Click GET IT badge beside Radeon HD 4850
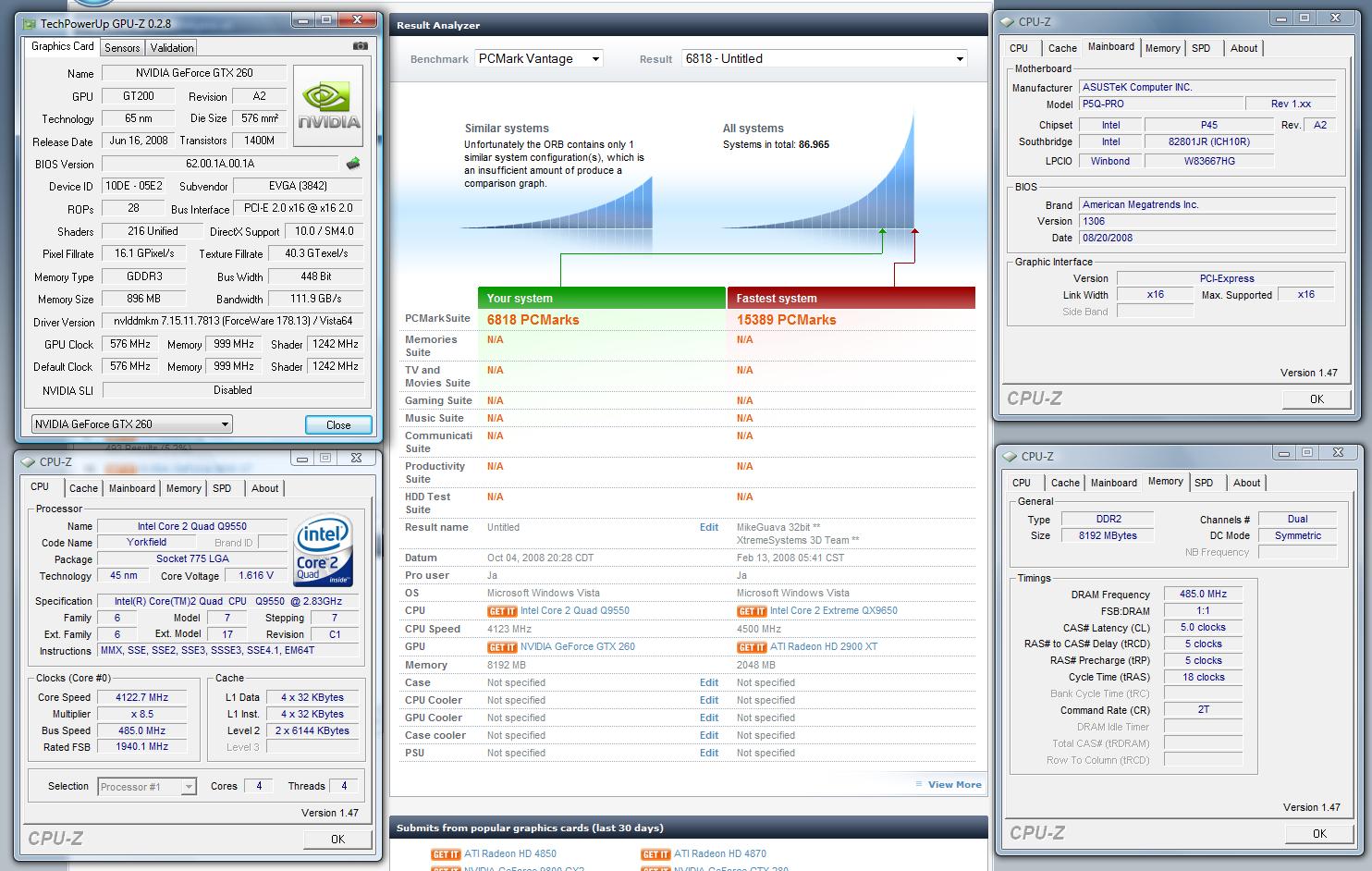Screen dimensions: 1372x871 [x=446, y=854]
